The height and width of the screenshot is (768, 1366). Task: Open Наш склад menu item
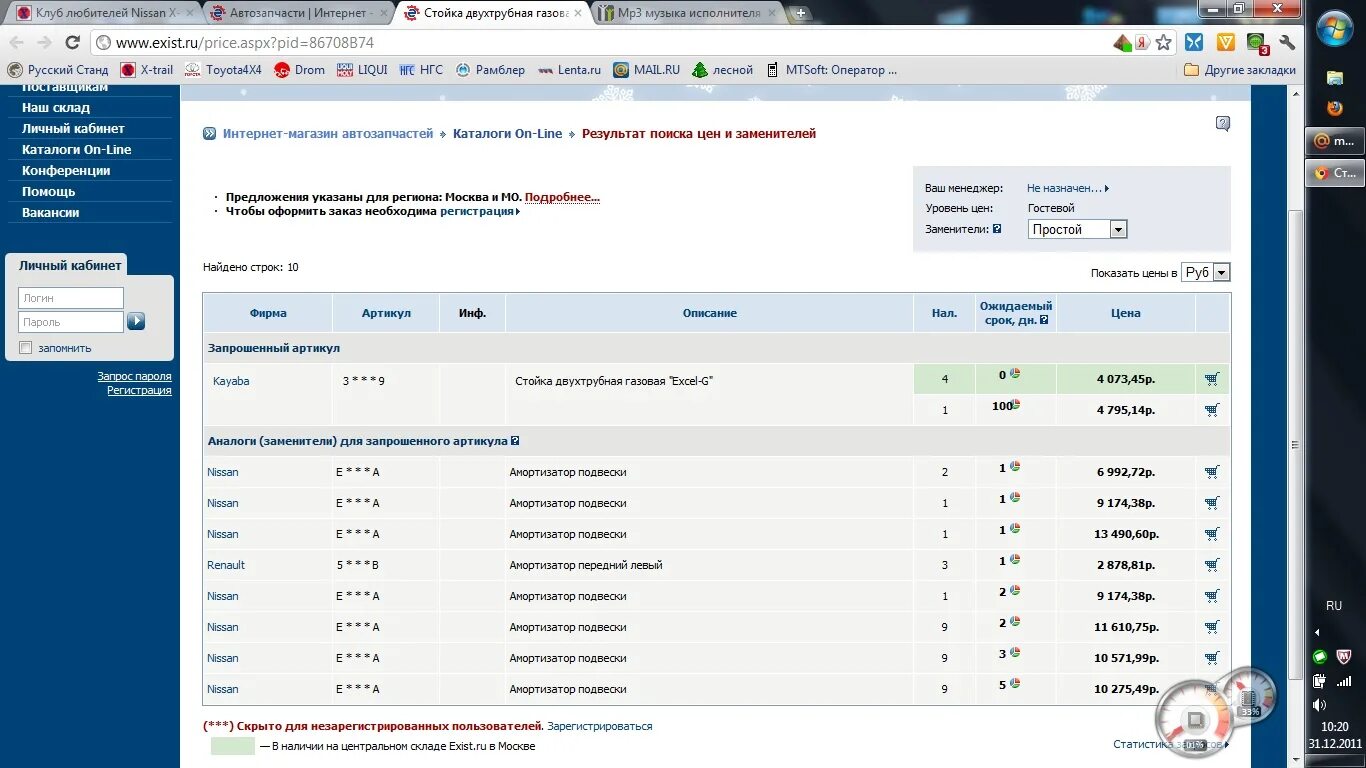point(56,107)
